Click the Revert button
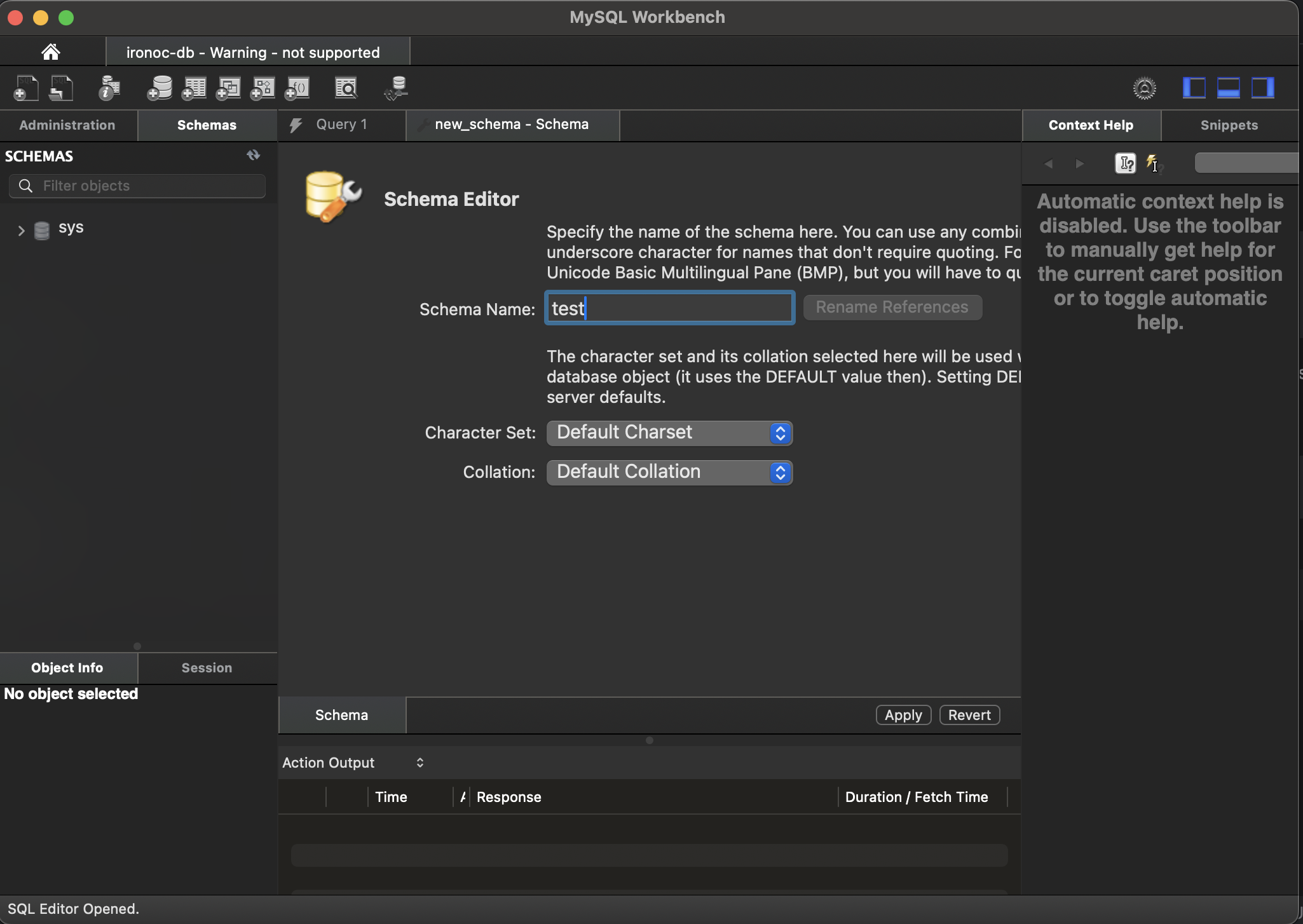The width and height of the screenshot is (1303, 924). tap(969, 715)
